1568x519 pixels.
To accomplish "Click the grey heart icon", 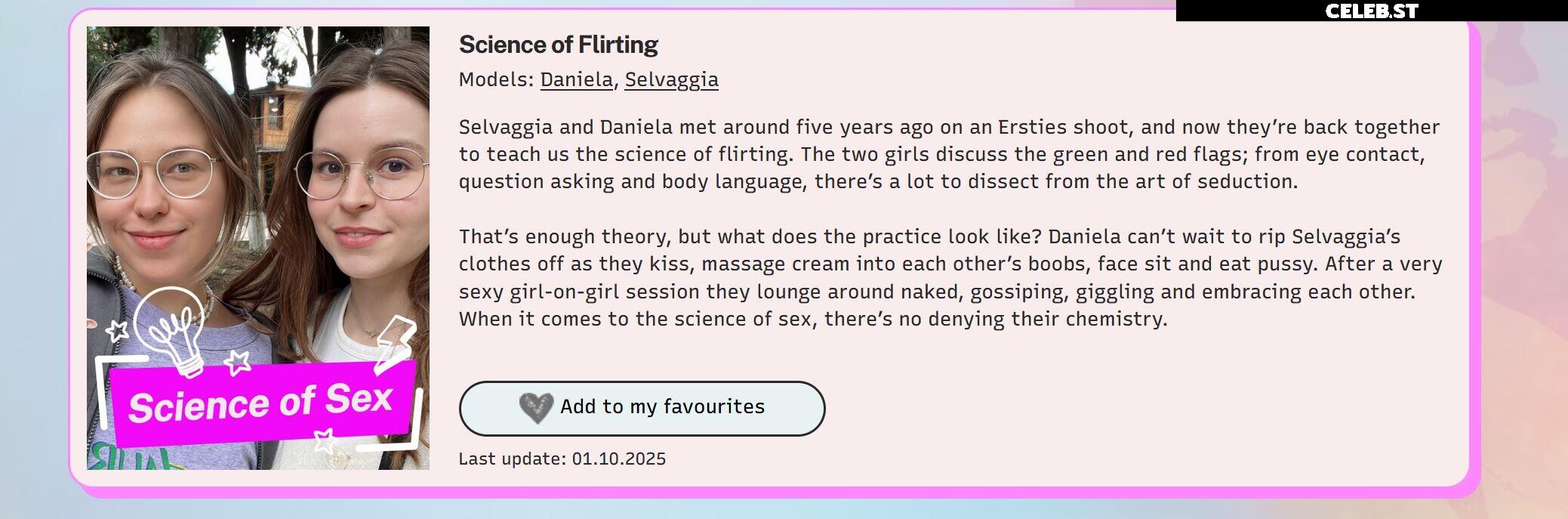I will (536, 408).
